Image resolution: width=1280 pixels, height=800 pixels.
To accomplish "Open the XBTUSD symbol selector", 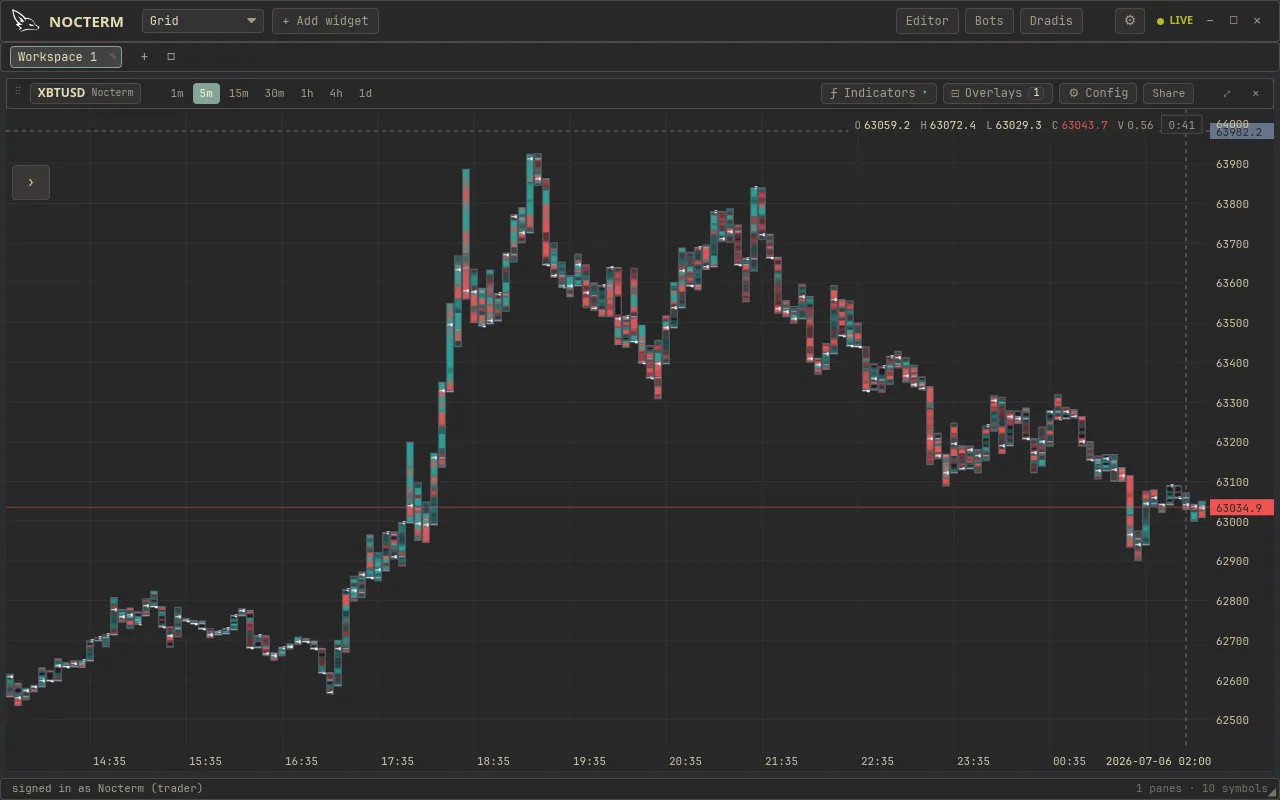I will click(x=85, y=93).
